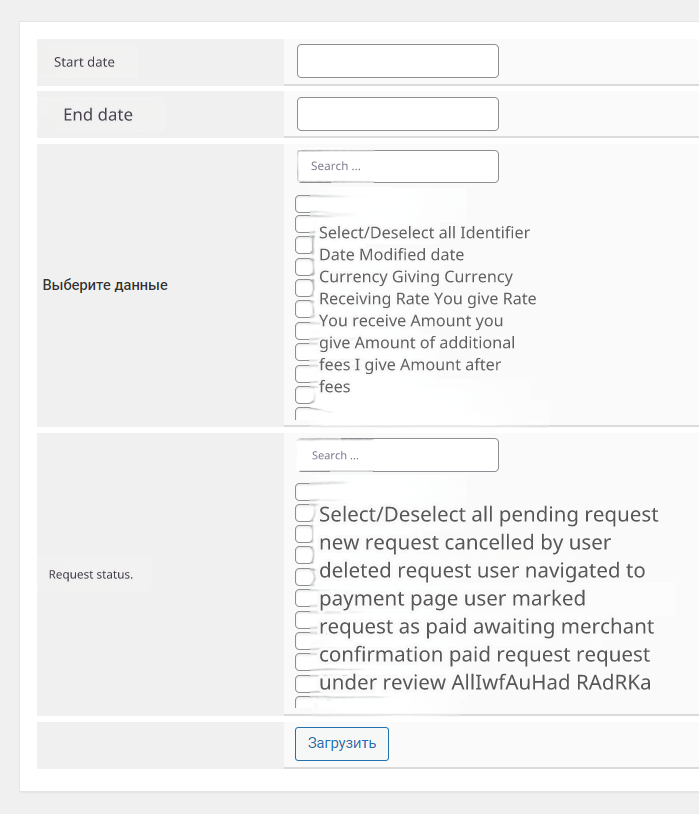
Task: Tick the checkbox beside 'deleted request user navigated to'
Action: [304, 577]
